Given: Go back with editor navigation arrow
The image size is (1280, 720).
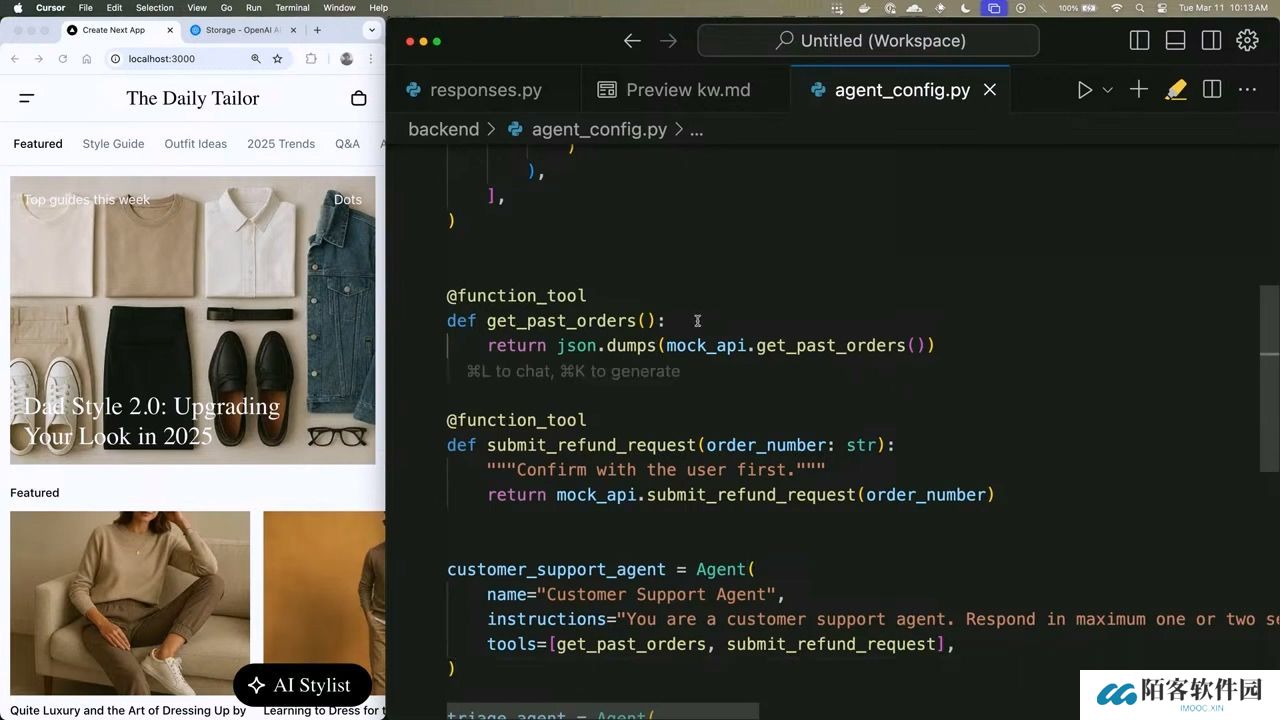Looking at the screenshot, I should (x=632, y=41).
